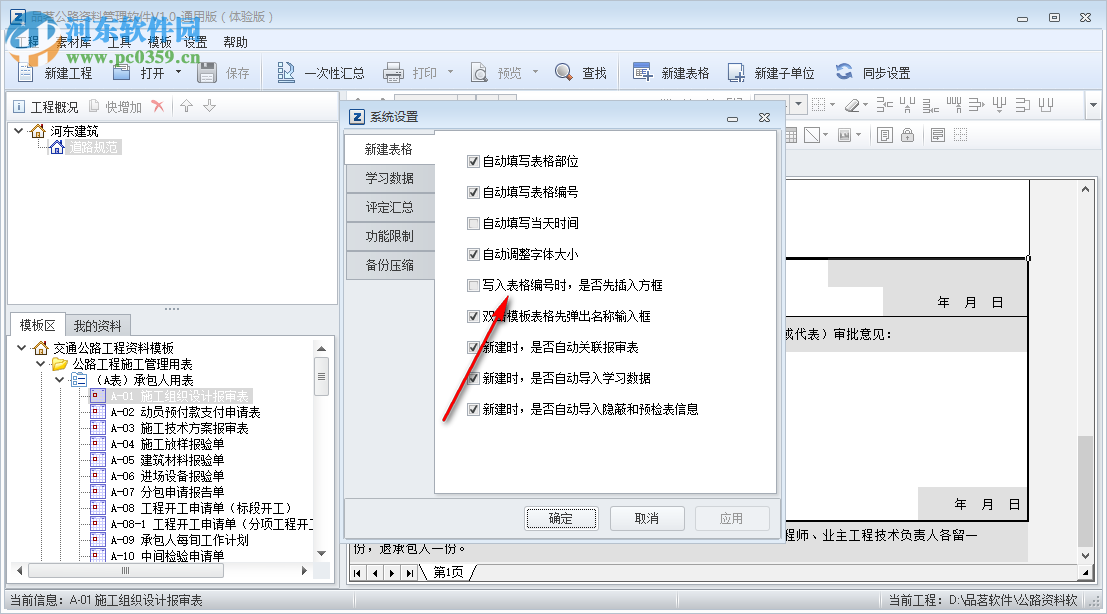The height and width of the screenshot is (614, 1107).
Task: Click the 新建工程 icon
Action: (24, 71)
